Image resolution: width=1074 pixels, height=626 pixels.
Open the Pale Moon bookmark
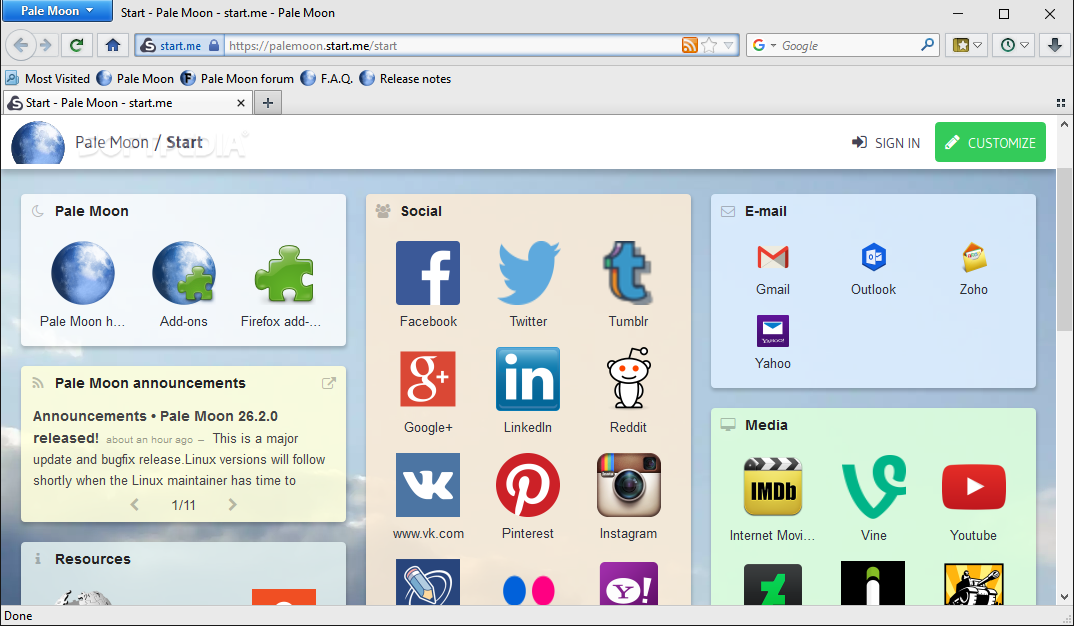click(x=135, y=79)
